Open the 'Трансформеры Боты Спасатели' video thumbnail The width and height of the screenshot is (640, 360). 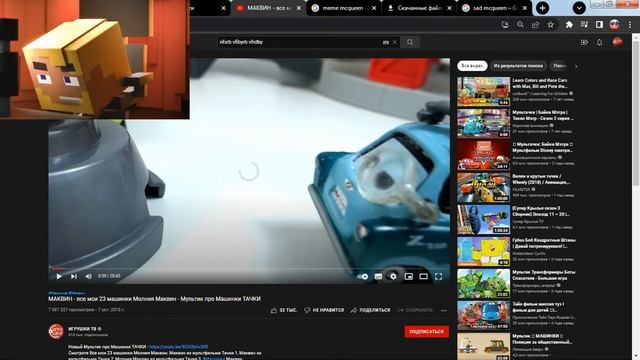(484, 283)
